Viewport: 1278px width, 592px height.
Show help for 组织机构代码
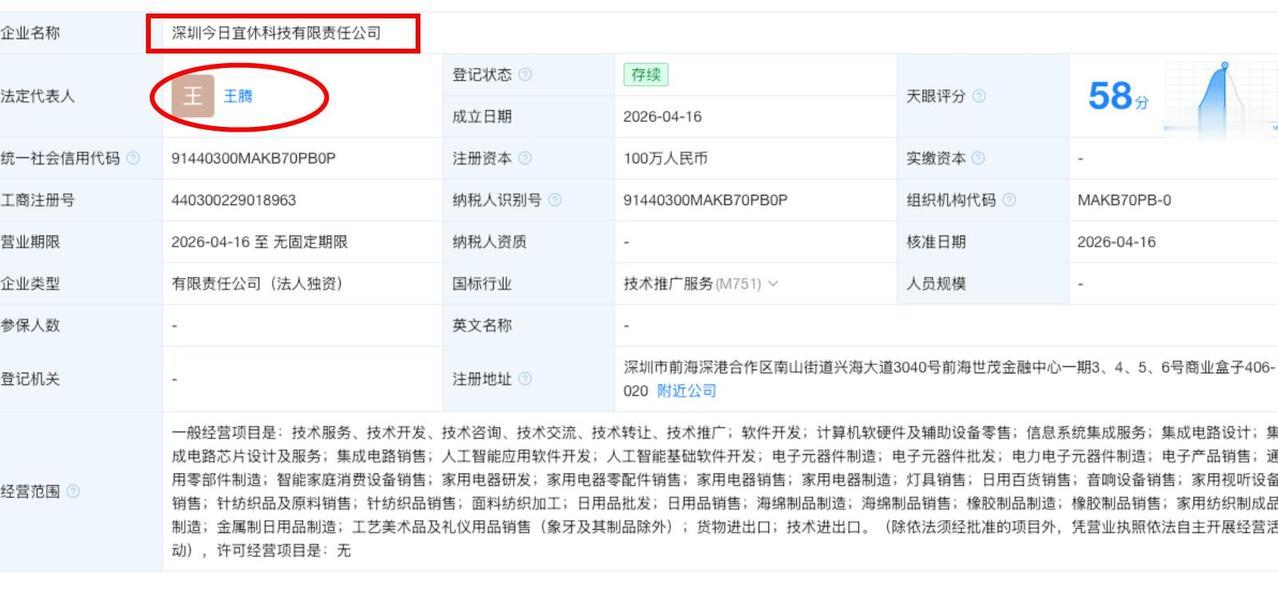tap(1009, 200)
